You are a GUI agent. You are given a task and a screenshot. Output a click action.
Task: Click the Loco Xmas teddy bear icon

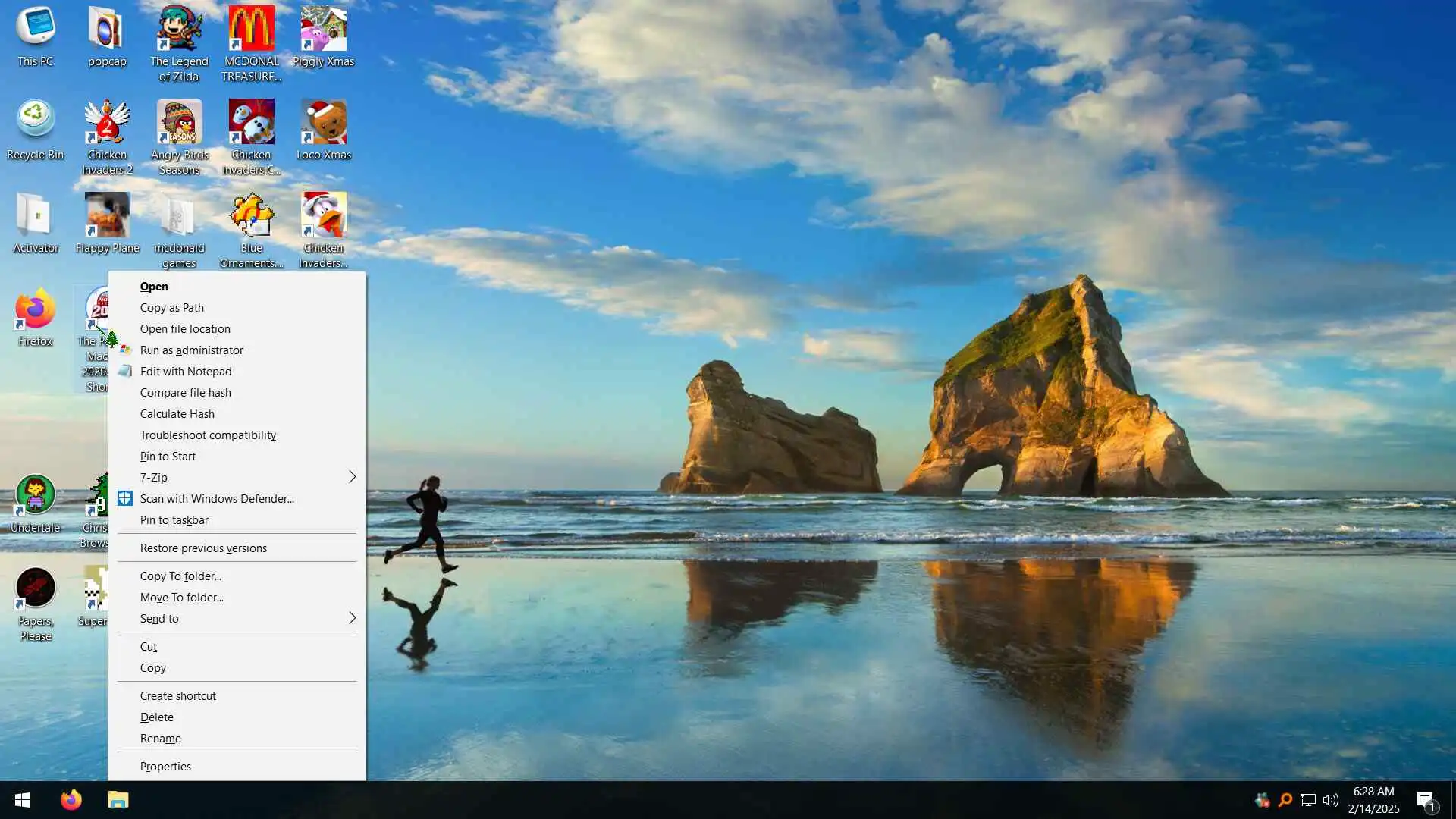[323, 123]
